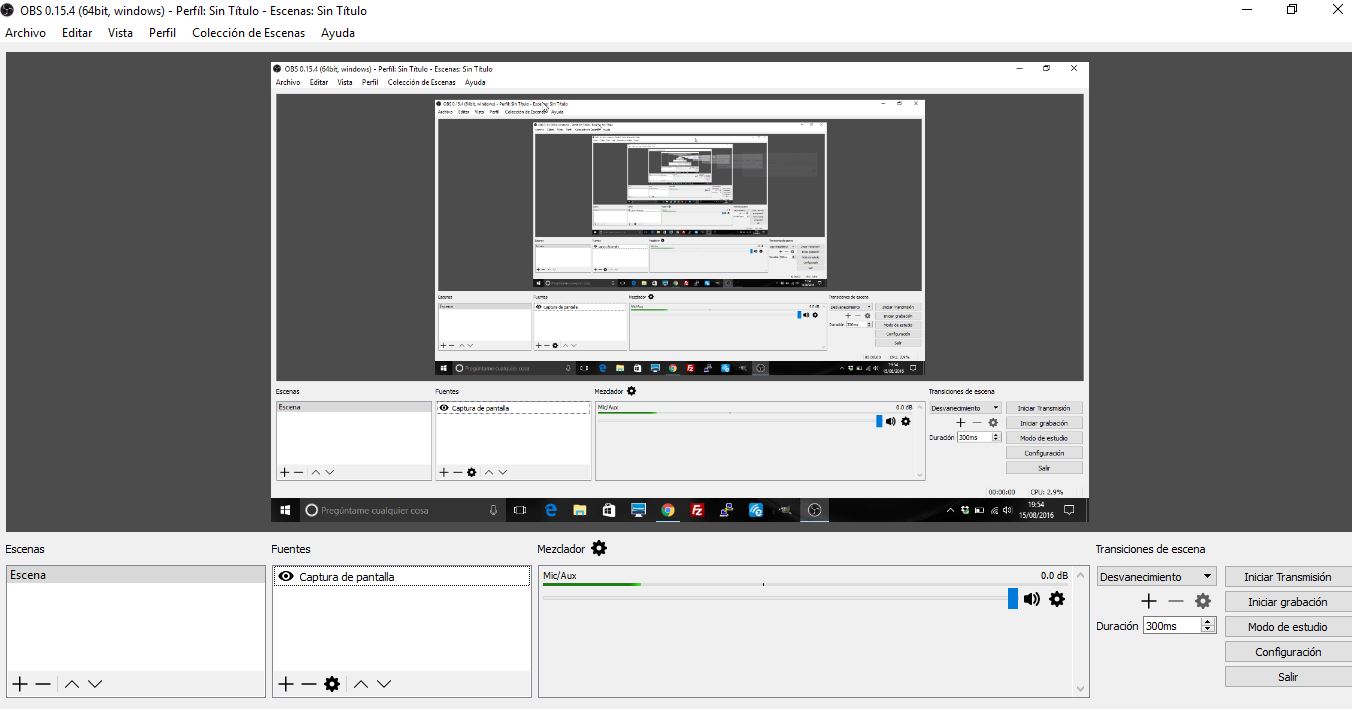Click the Iniciar Transmisión button
Image resolution: width=1352 pixels, height=709 pixels.
coord(1287,577)
